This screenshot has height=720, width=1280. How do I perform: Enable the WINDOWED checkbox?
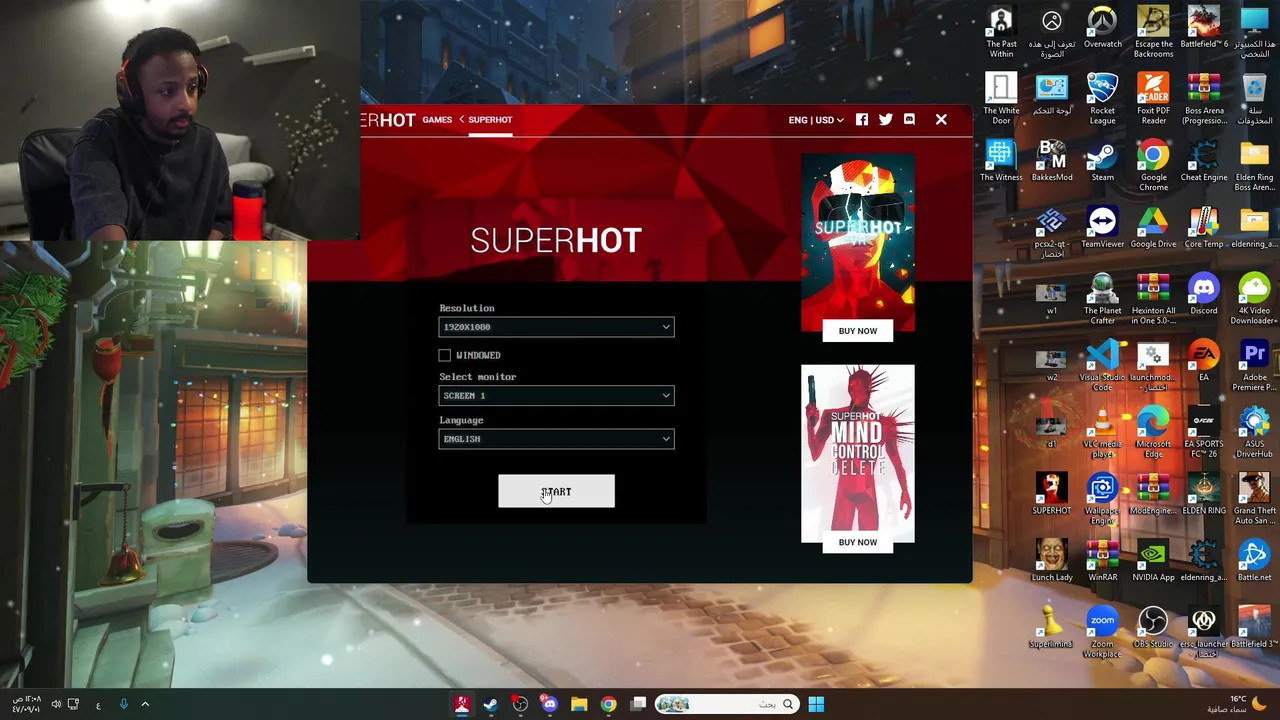(445, 355)
